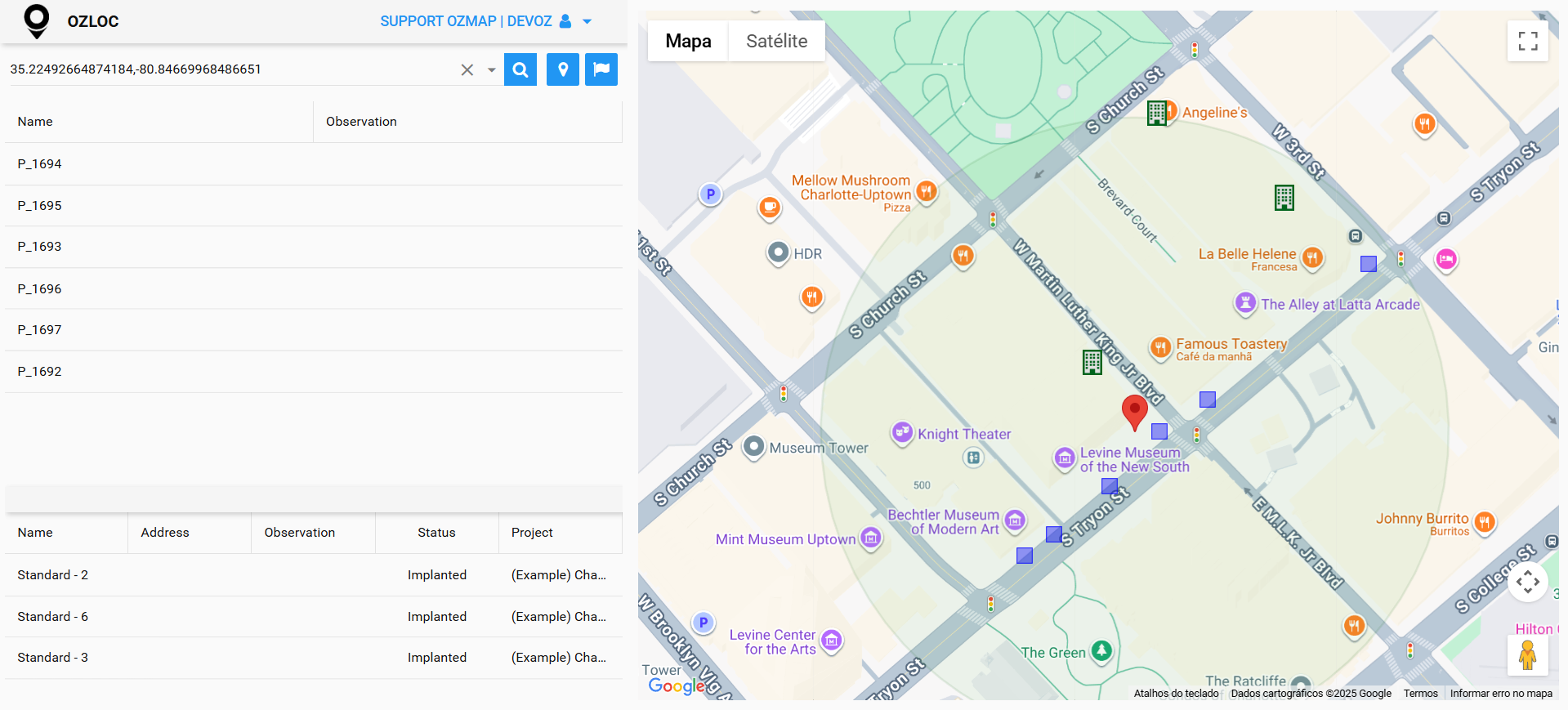This screenshot has height=710, width=1568.
Task: Select row P_1693
Action: pyautogui.click(x=314, y=247)
